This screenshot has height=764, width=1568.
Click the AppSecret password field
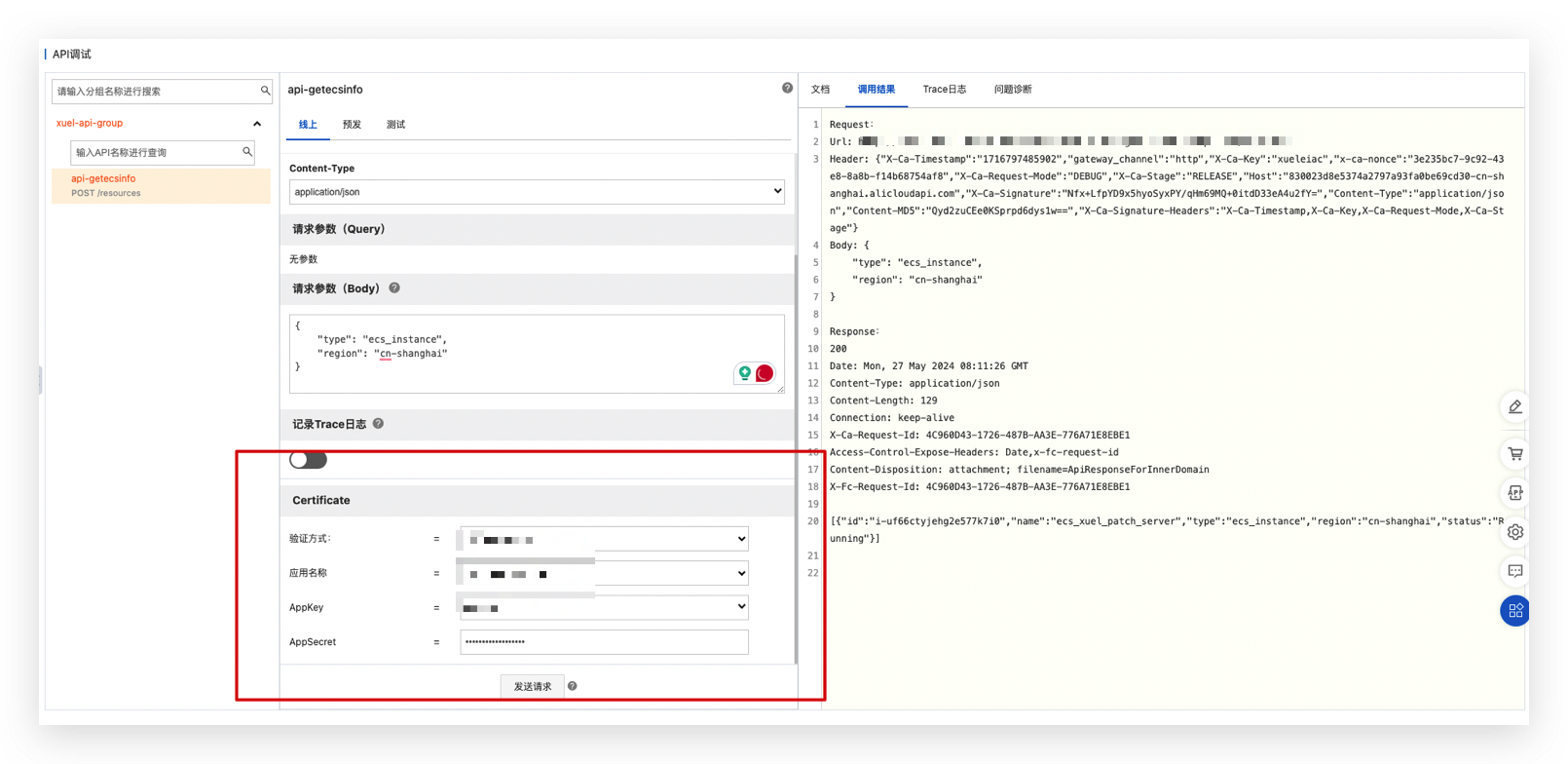(604, 642)
